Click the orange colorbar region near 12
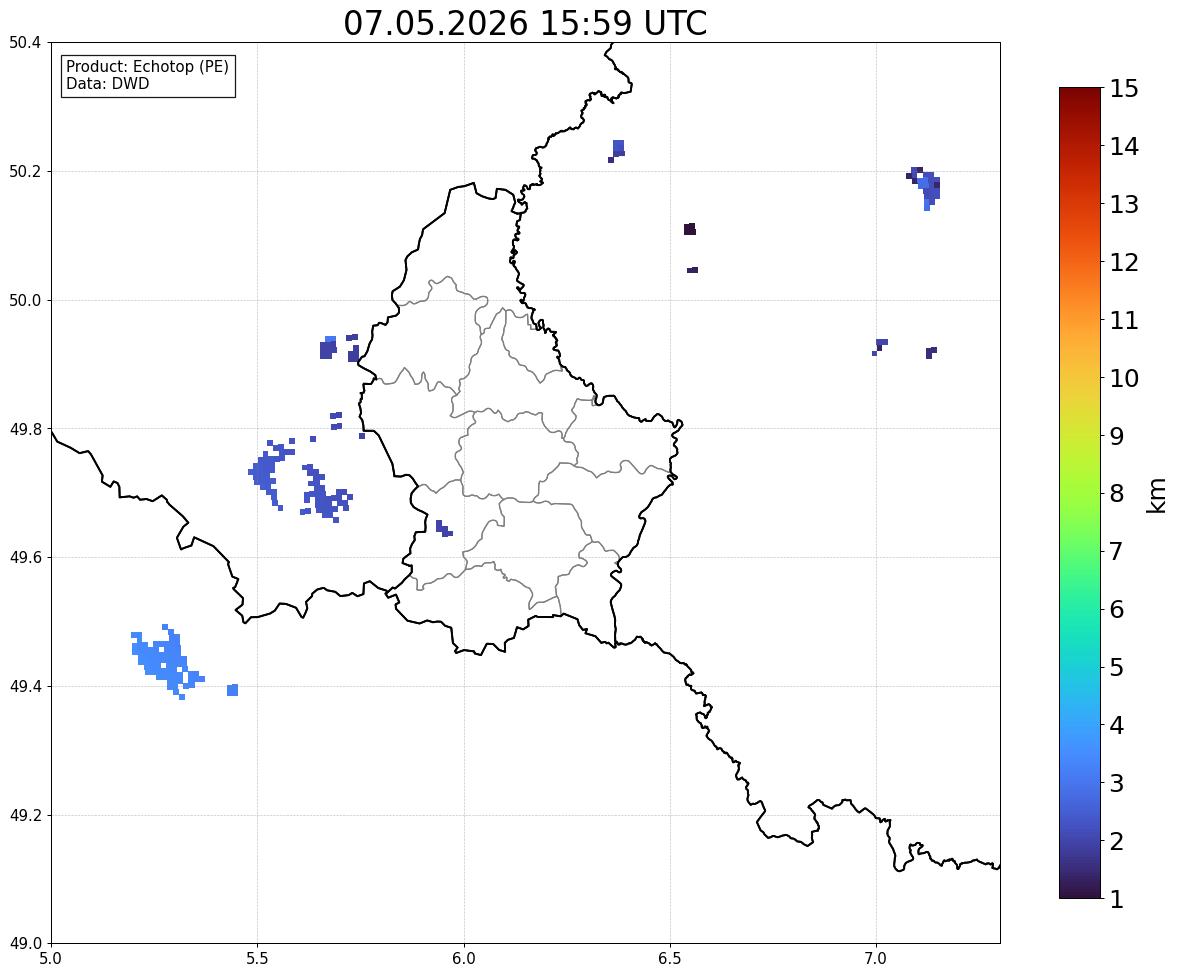The image size is (1178, 976). tap(1080, 261)
